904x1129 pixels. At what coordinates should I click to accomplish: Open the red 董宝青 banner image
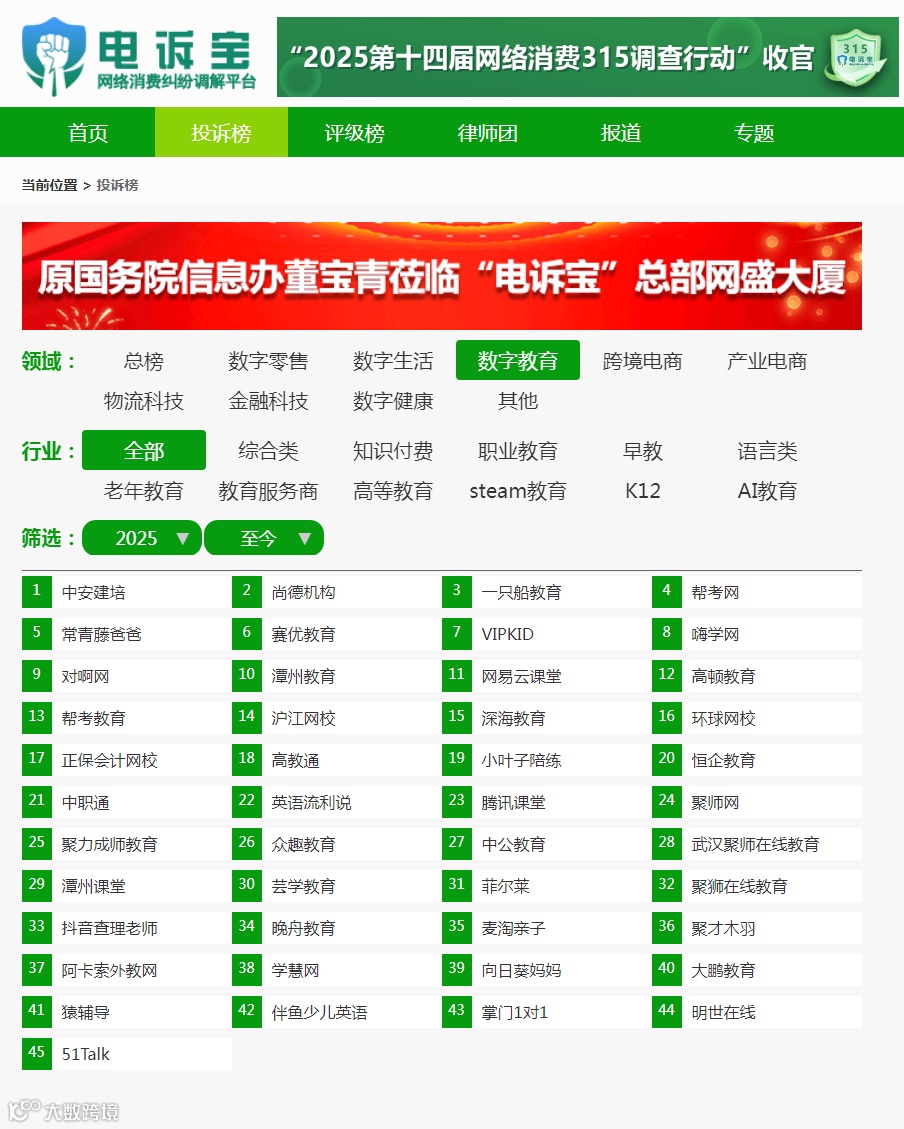pos(442,276)
